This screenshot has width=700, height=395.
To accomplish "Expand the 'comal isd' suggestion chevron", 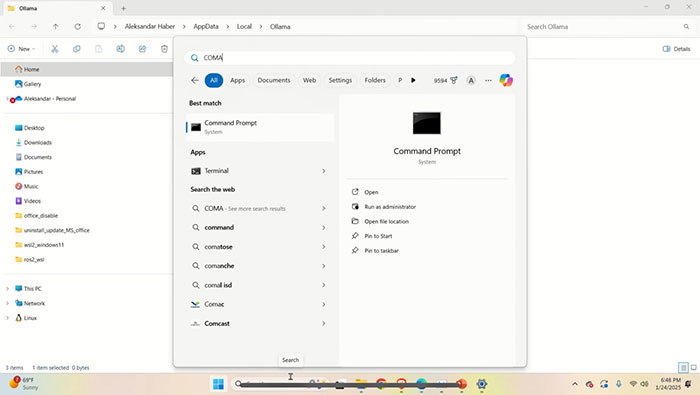I will click(x=324, y=285).
